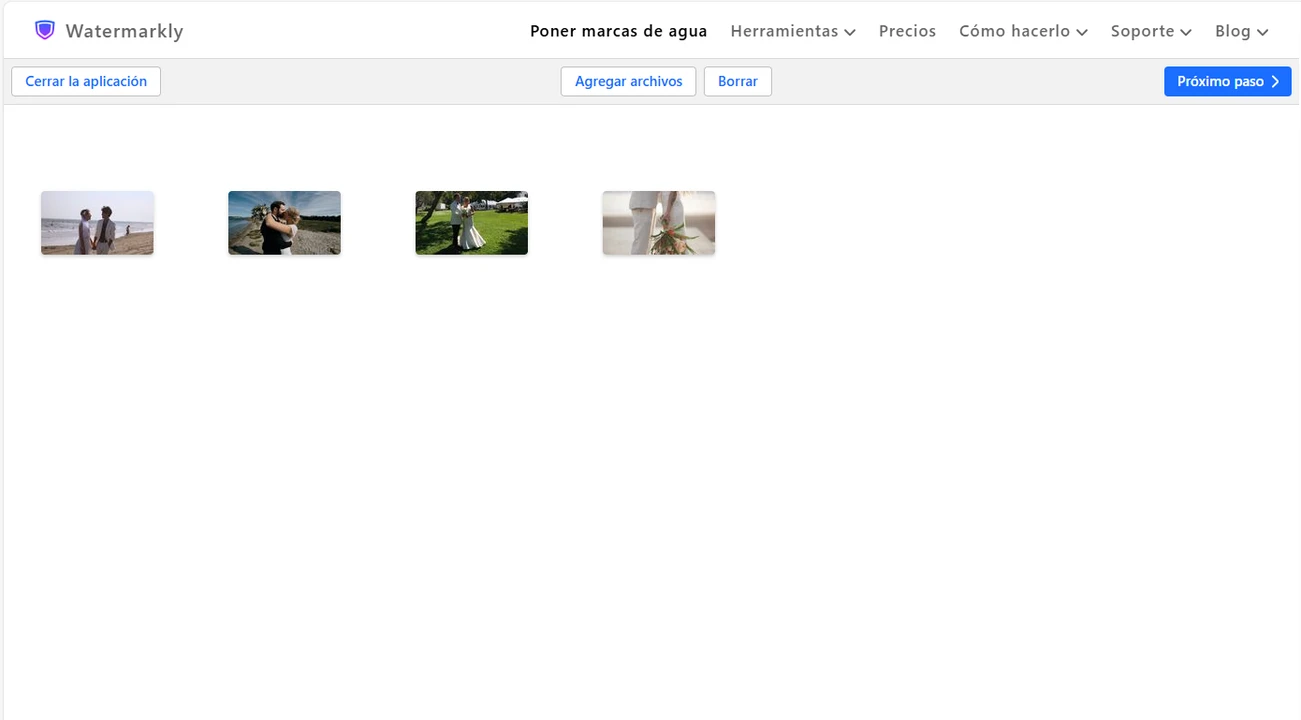Select the beach couple holding hands thumbnail
The image size is (1301, 720).
pos(97,223)
